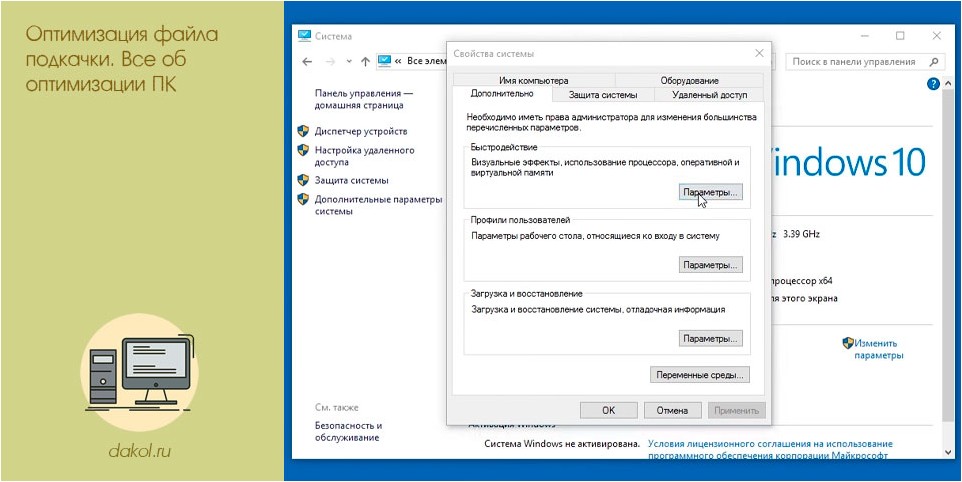Viewport: 962px width, 482px height.
Task: Open Защита системы sidebar link
Action: click(352, 180)
